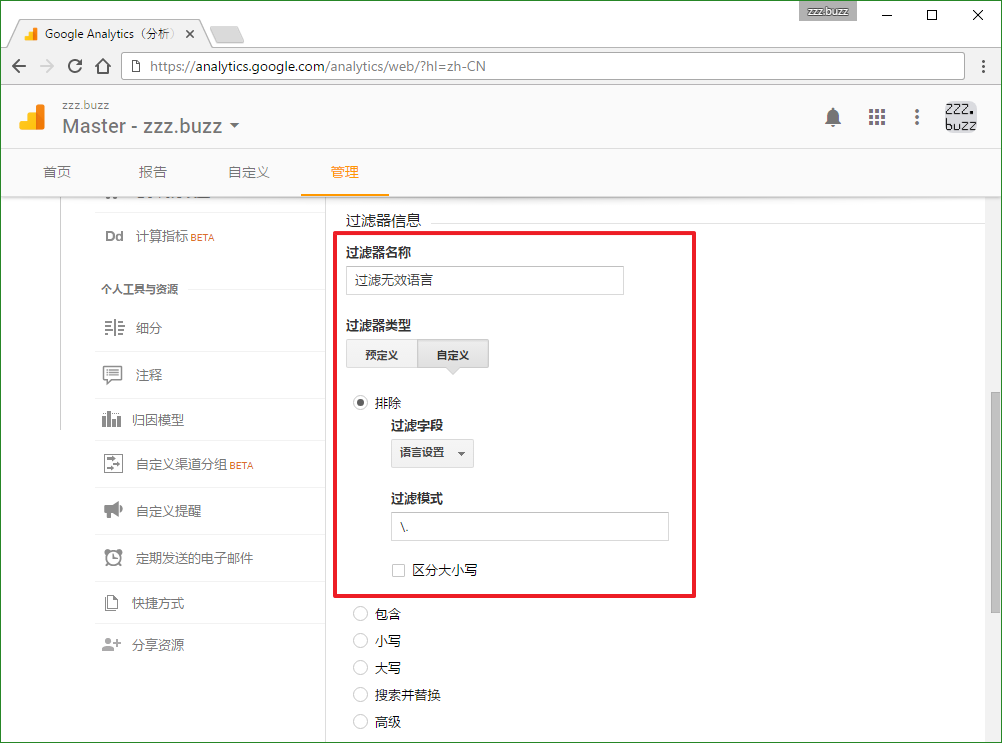Click the 过滤模式 pattern input
The width and height of the screenshot is (1002, 743).
[530, 526]
